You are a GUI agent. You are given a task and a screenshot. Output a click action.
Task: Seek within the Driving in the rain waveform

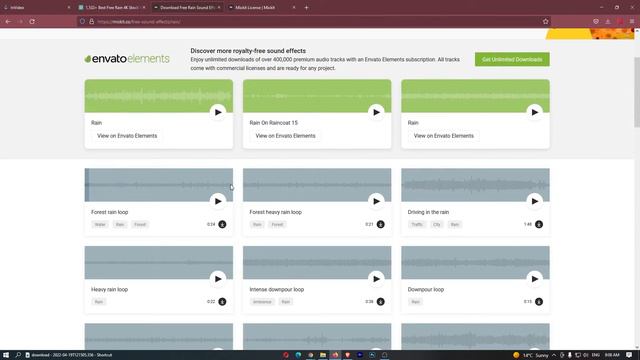(475, 184)
